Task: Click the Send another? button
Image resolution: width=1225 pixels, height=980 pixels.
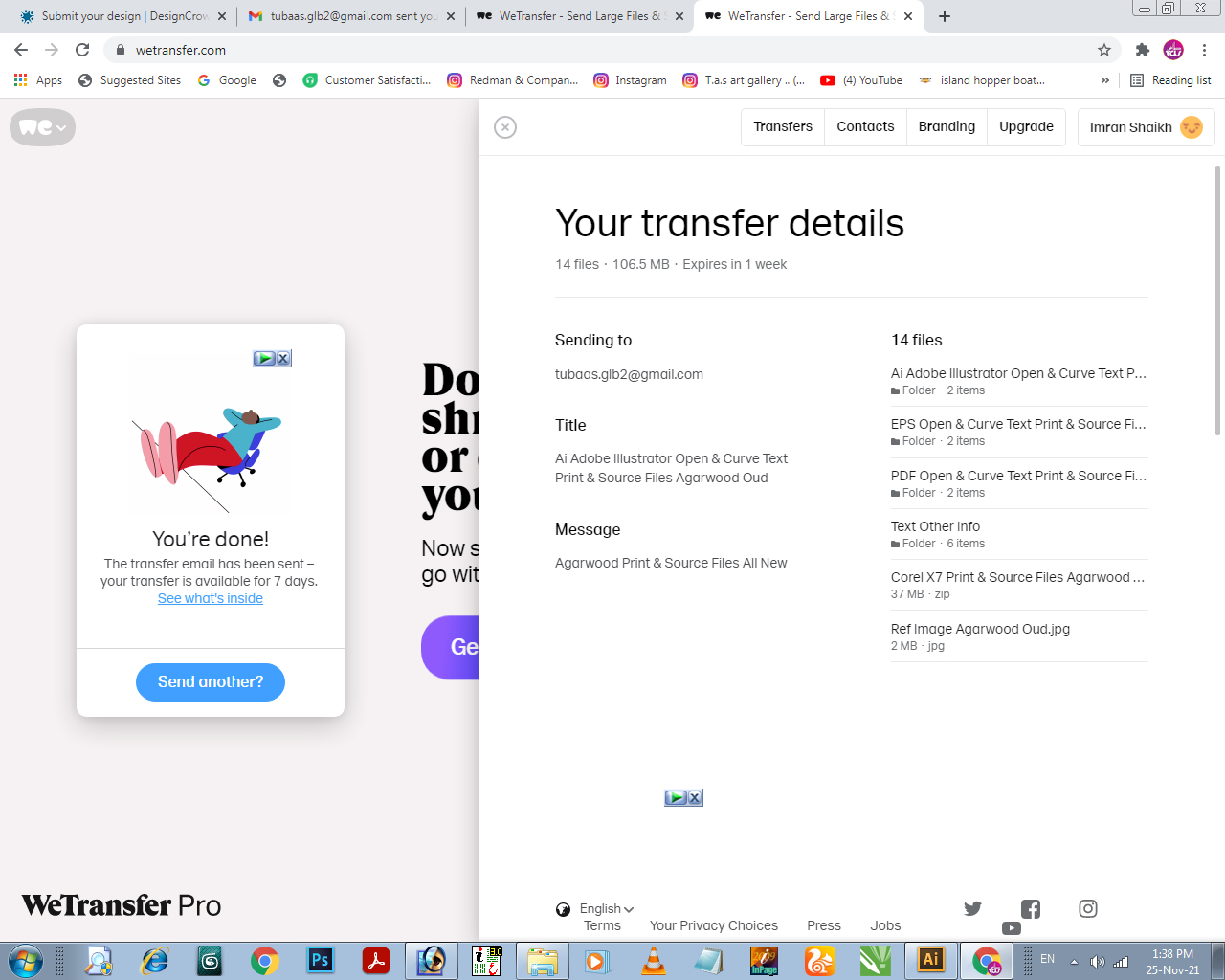Action: 211,682
